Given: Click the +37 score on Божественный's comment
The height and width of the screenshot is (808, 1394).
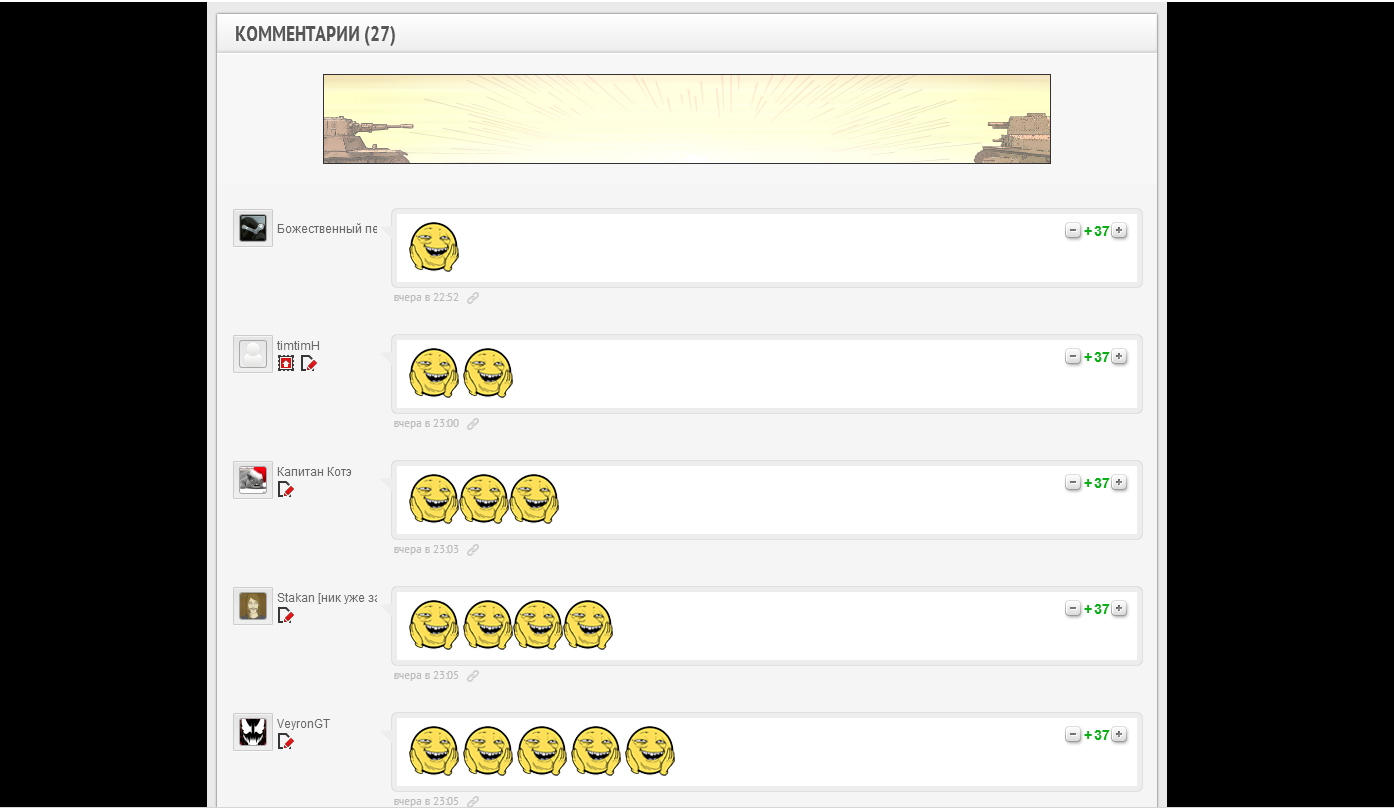Looking at the screenshot, I should (1097, 231).
